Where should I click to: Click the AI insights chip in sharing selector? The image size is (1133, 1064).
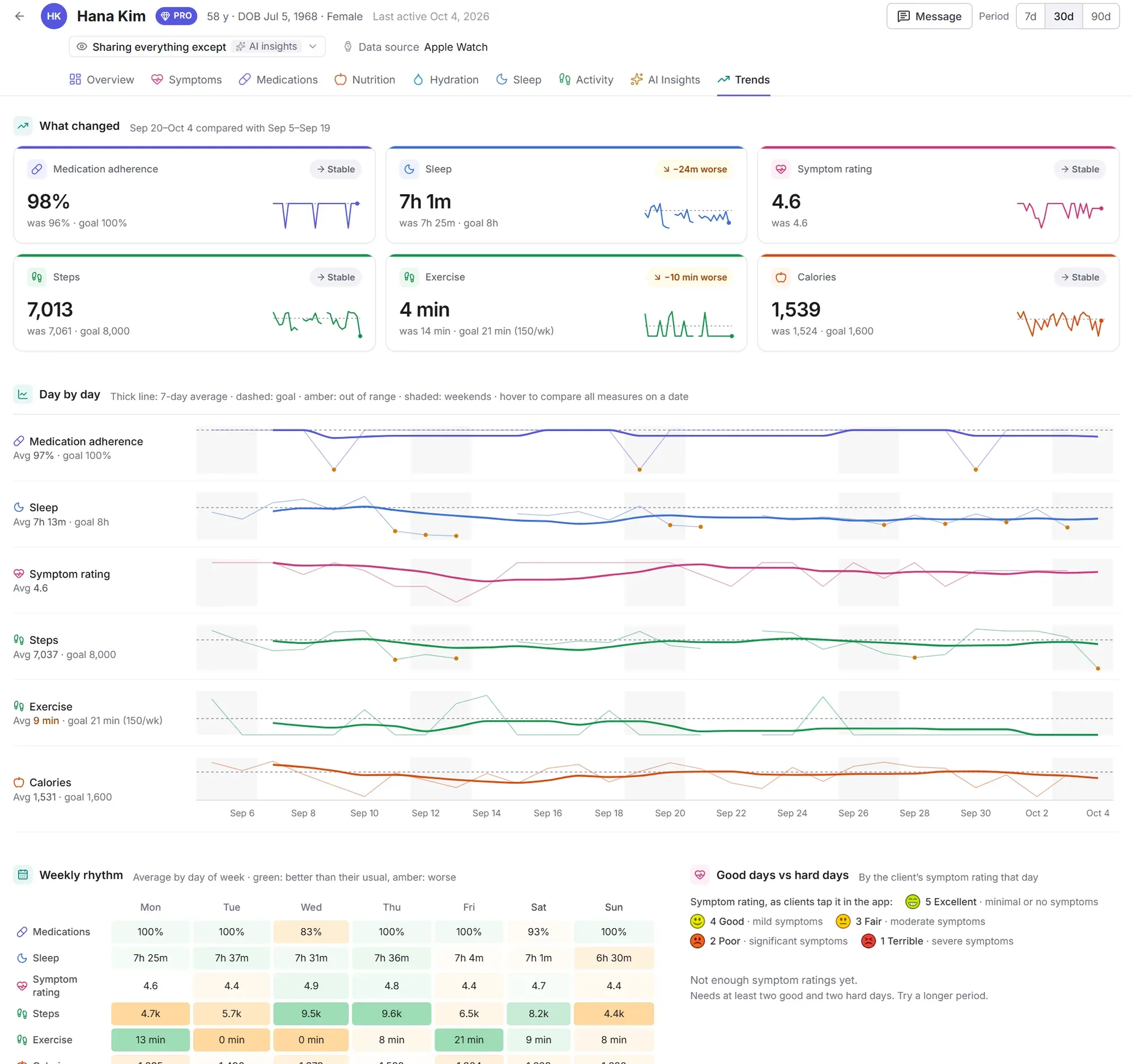pyautogui.click(x=267, y=46)
